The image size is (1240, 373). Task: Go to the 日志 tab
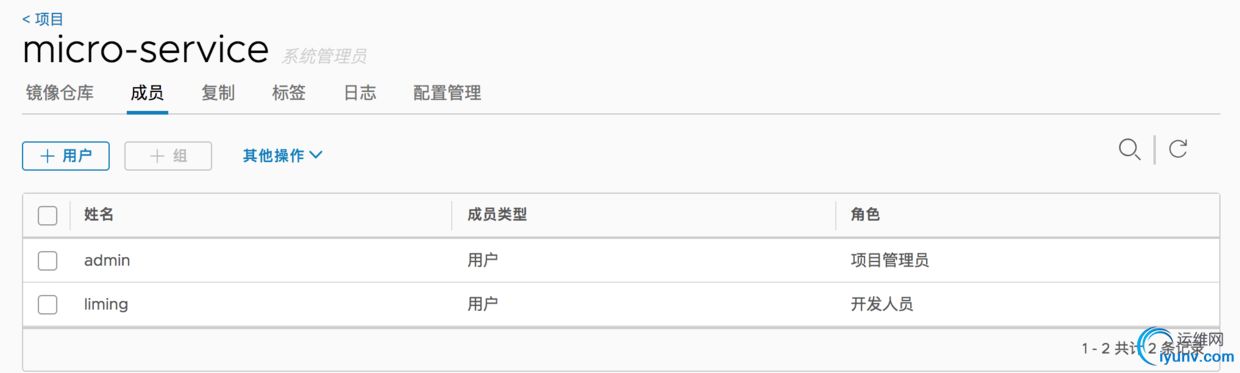[x=360, y=93]
